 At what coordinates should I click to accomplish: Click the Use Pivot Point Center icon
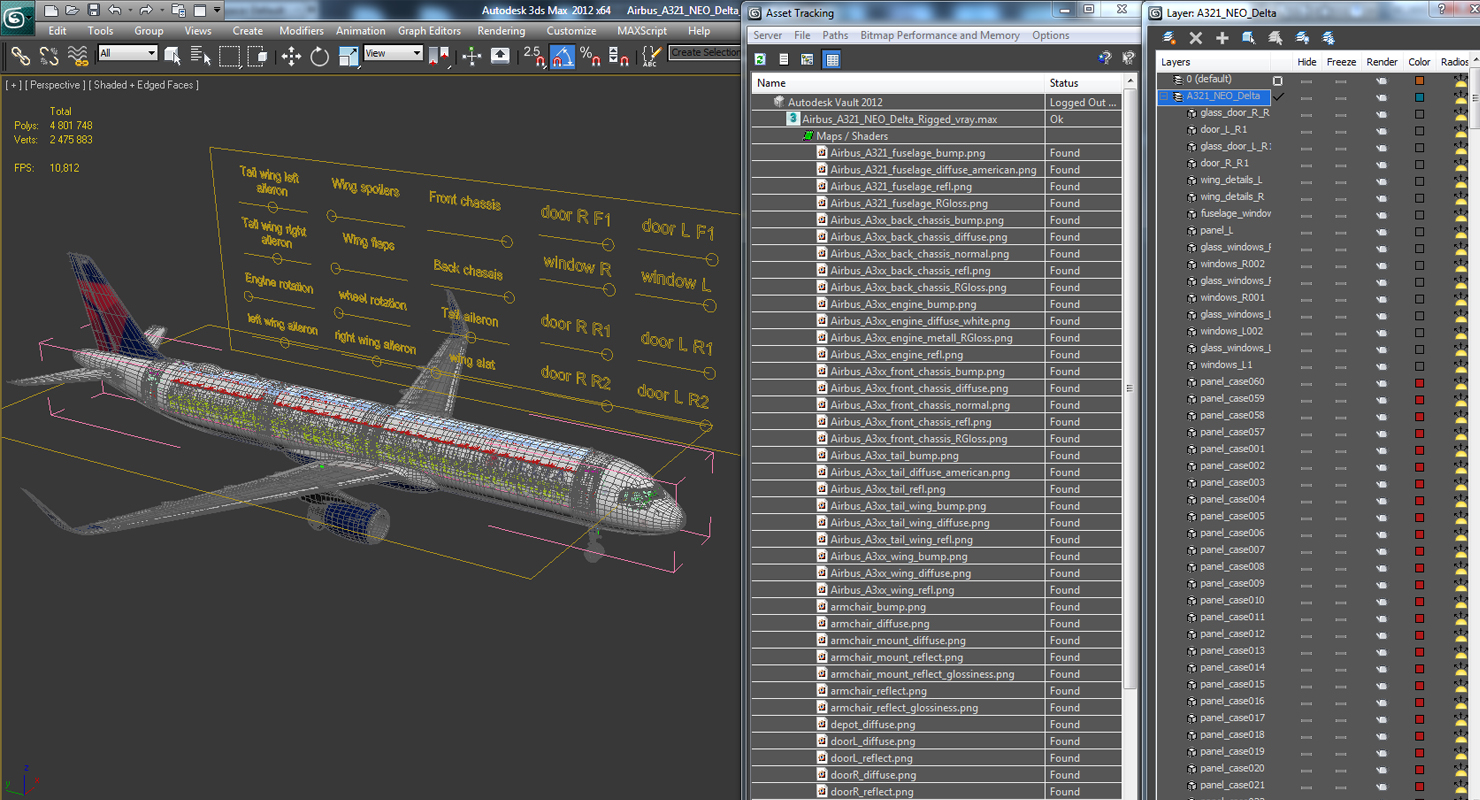click(438, 56)
